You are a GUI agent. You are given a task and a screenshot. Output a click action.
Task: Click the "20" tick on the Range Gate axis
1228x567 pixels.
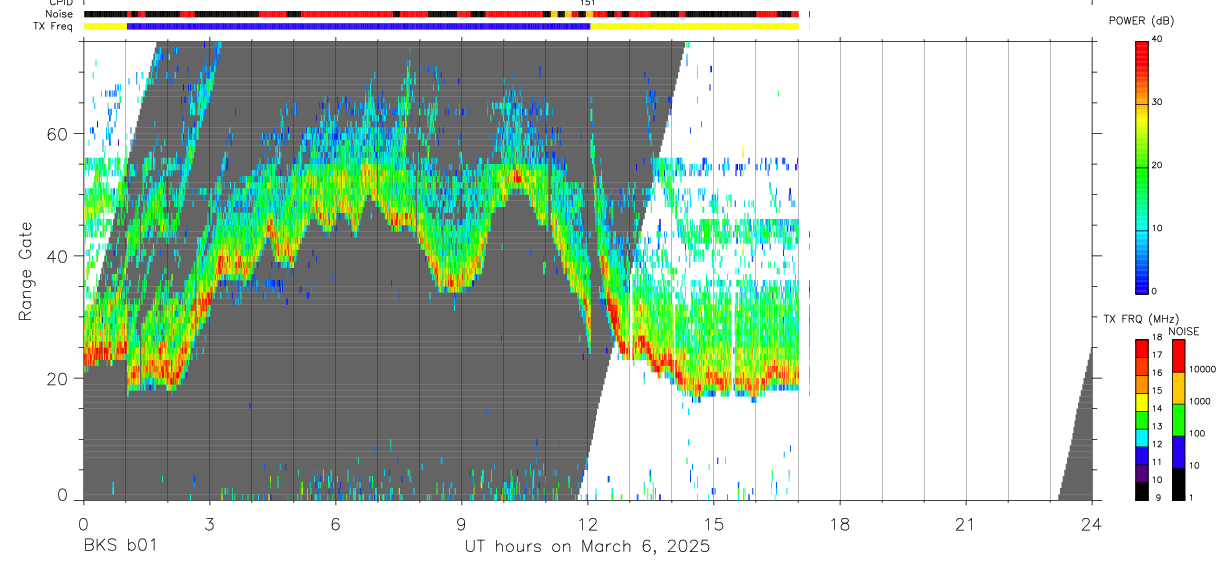point(59,379)
